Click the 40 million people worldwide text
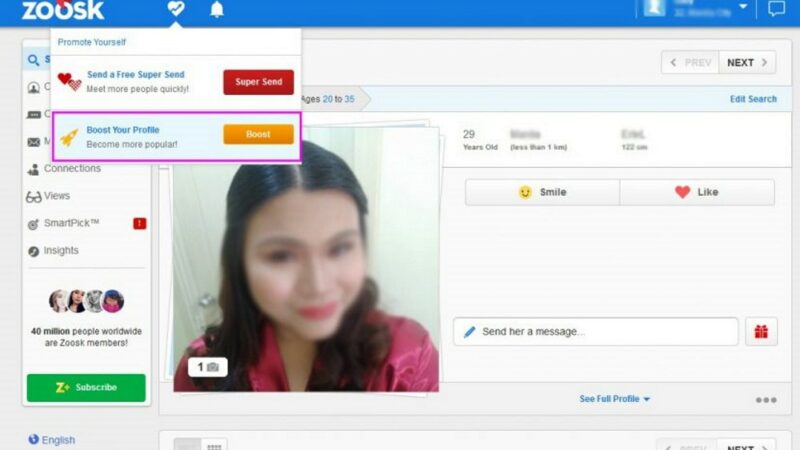This screenshot has height=450, width=800. point(86,337)
